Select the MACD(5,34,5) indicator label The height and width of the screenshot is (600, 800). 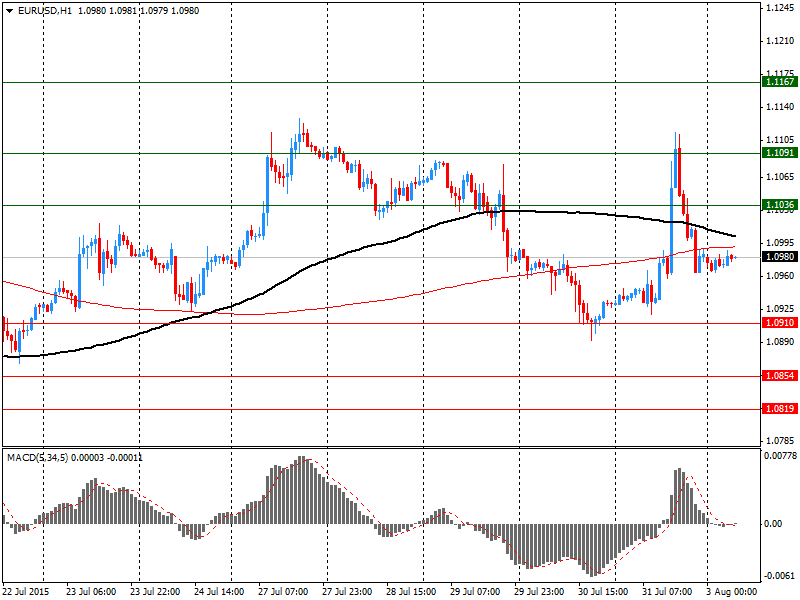point(38,458)
